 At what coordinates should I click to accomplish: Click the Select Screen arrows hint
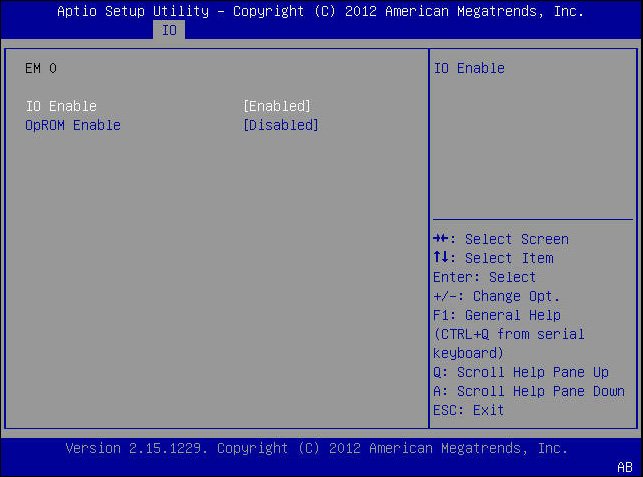click(x=501, y=239)
